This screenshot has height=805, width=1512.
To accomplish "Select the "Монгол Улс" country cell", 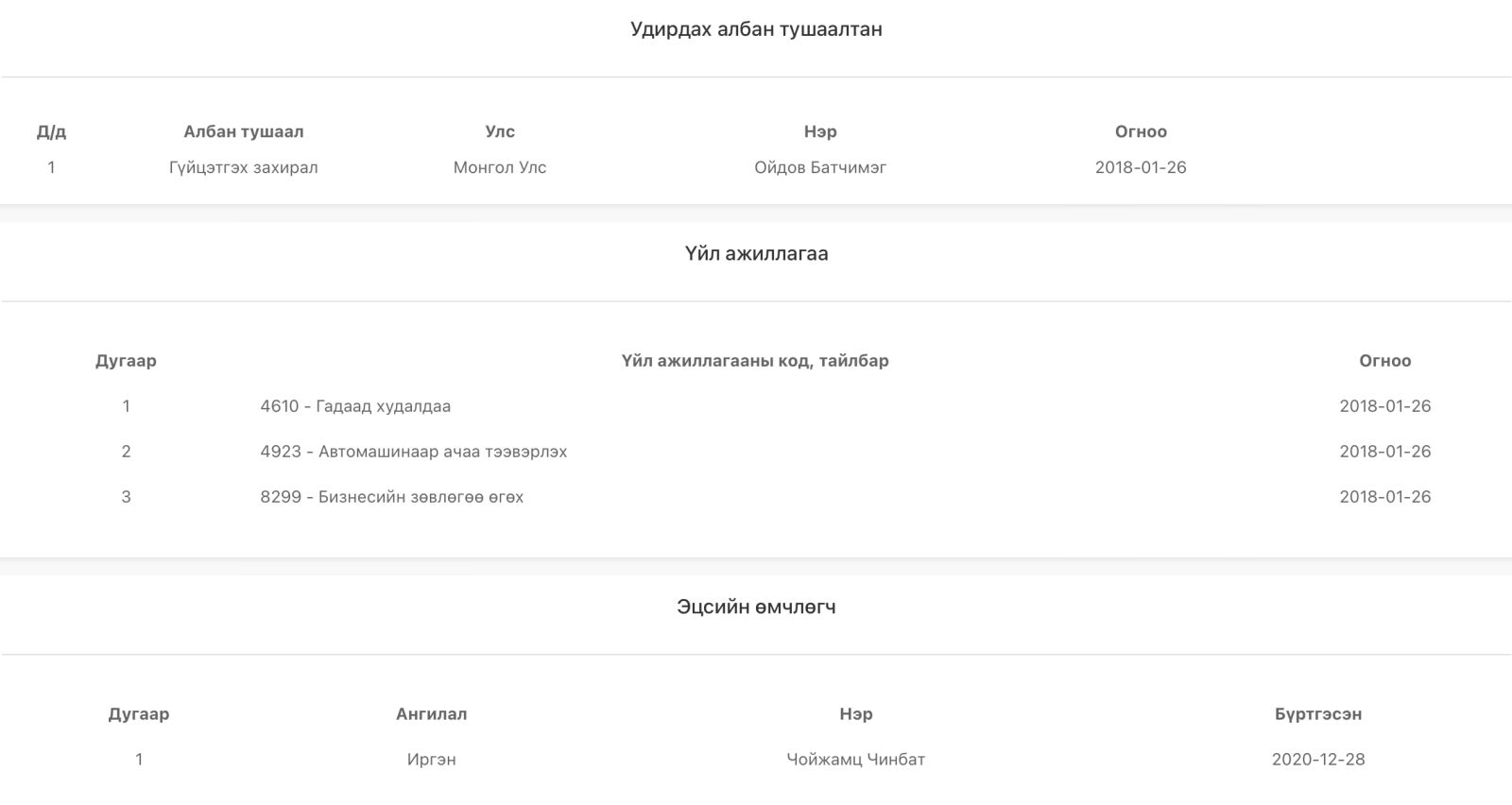I will 499,167.
